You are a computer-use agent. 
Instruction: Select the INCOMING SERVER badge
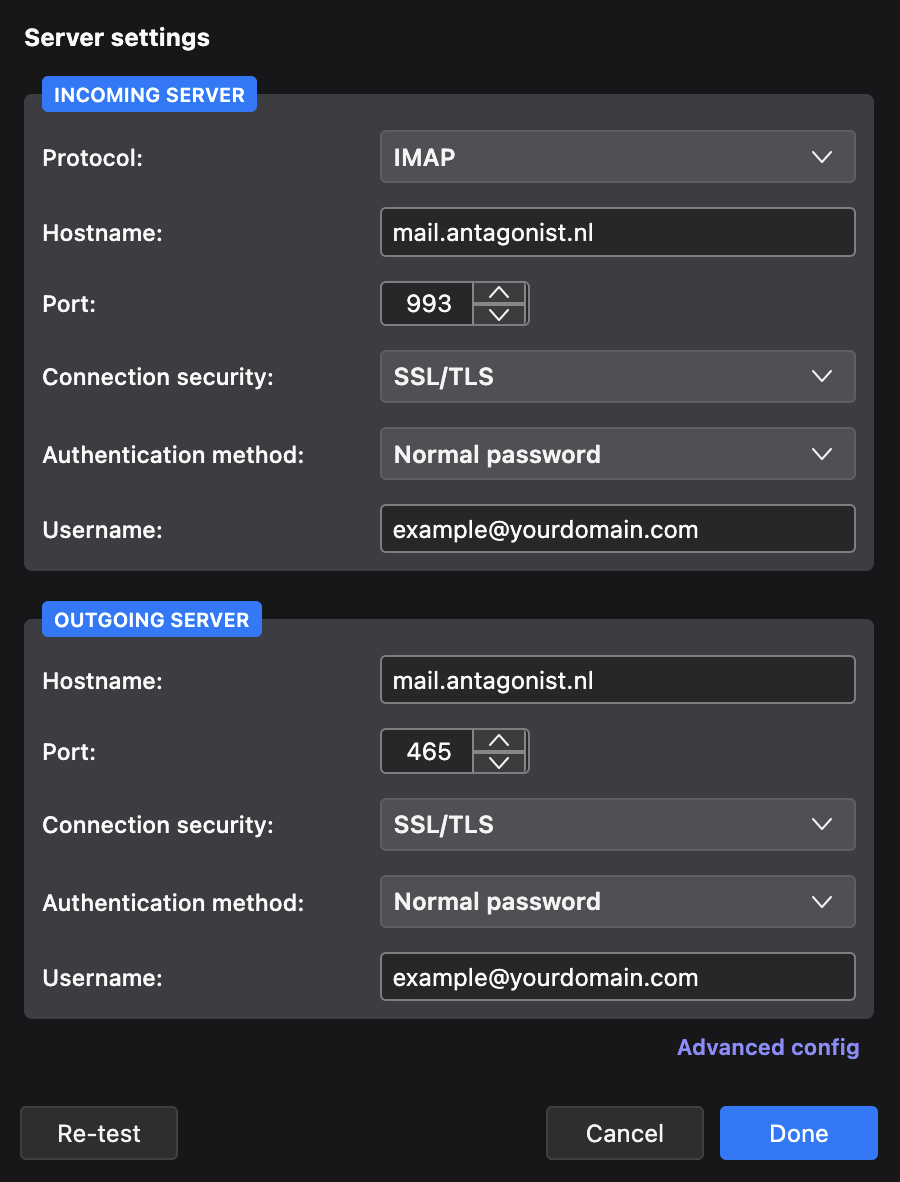[149, 94]
